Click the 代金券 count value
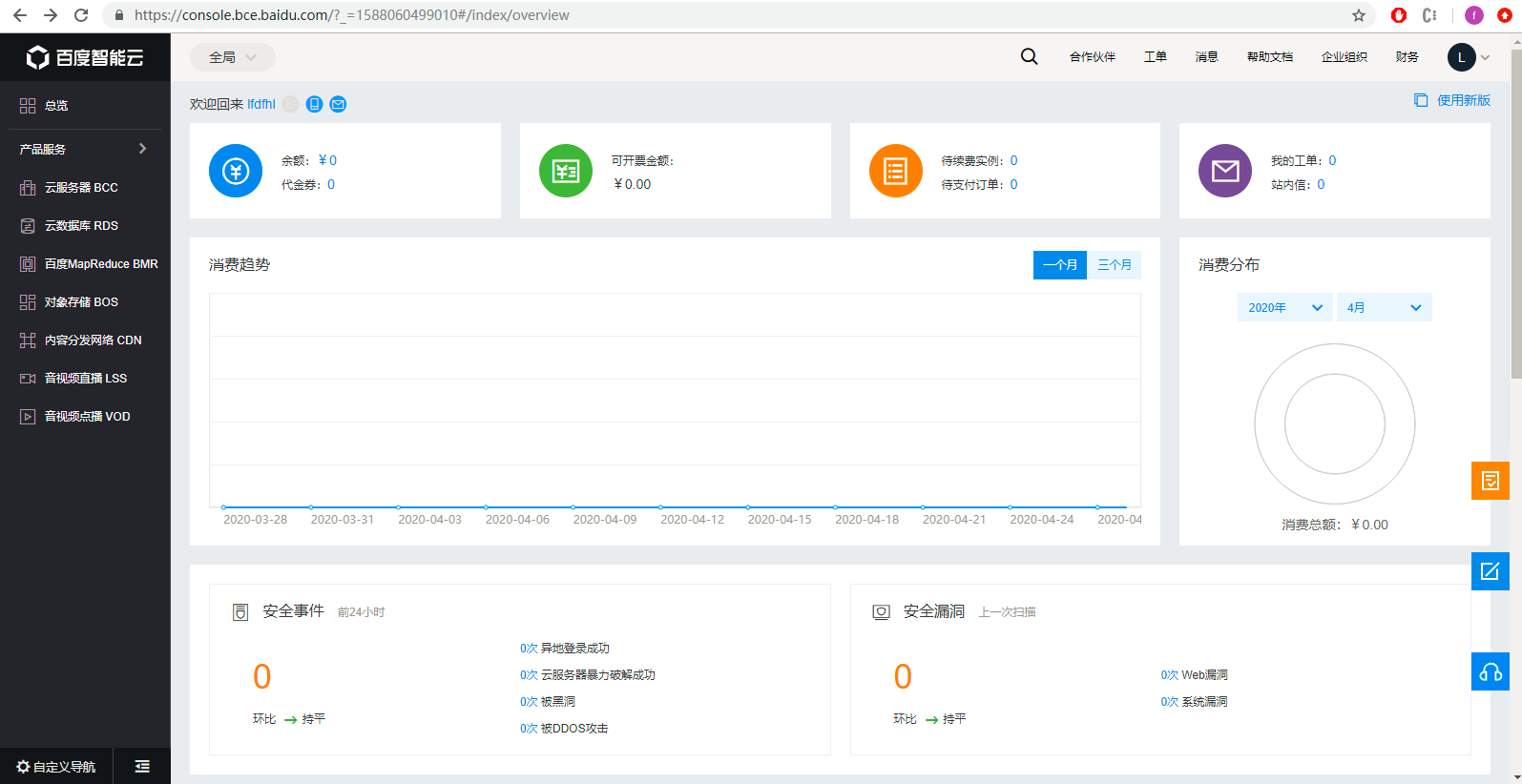This screenshot has width=1522, height=784. coord(331,184)
